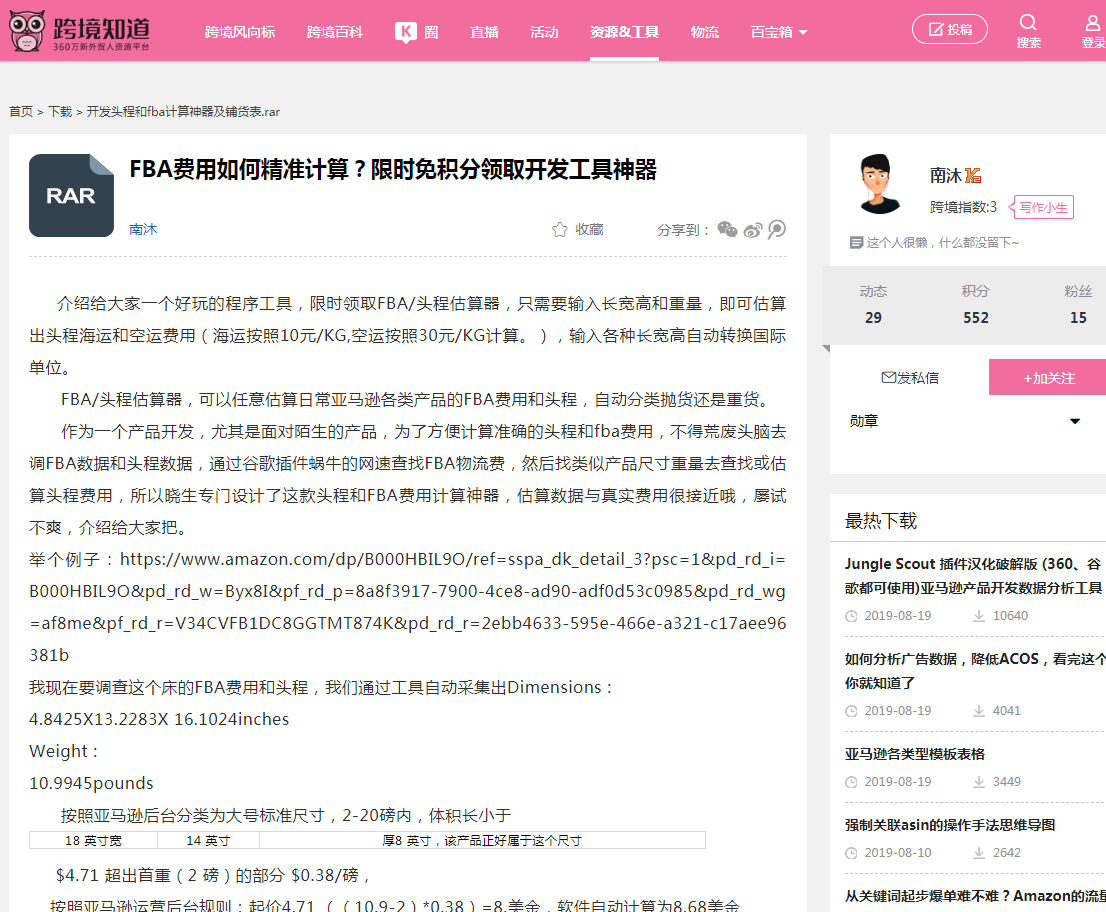Click 动态 count 29
Image resolution: width=1106 pixels, height=912 pixels.
pyautogui.click(x=873, y=317)
